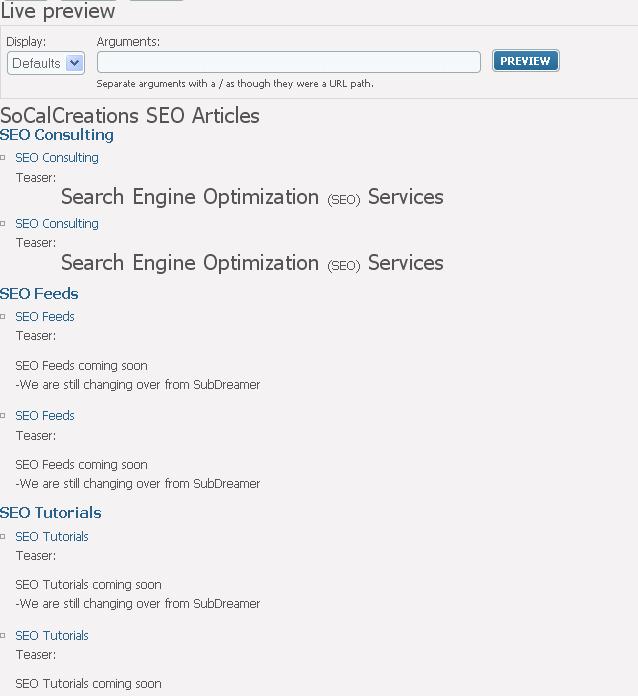Focus the Arguments text field

point(289,62)
